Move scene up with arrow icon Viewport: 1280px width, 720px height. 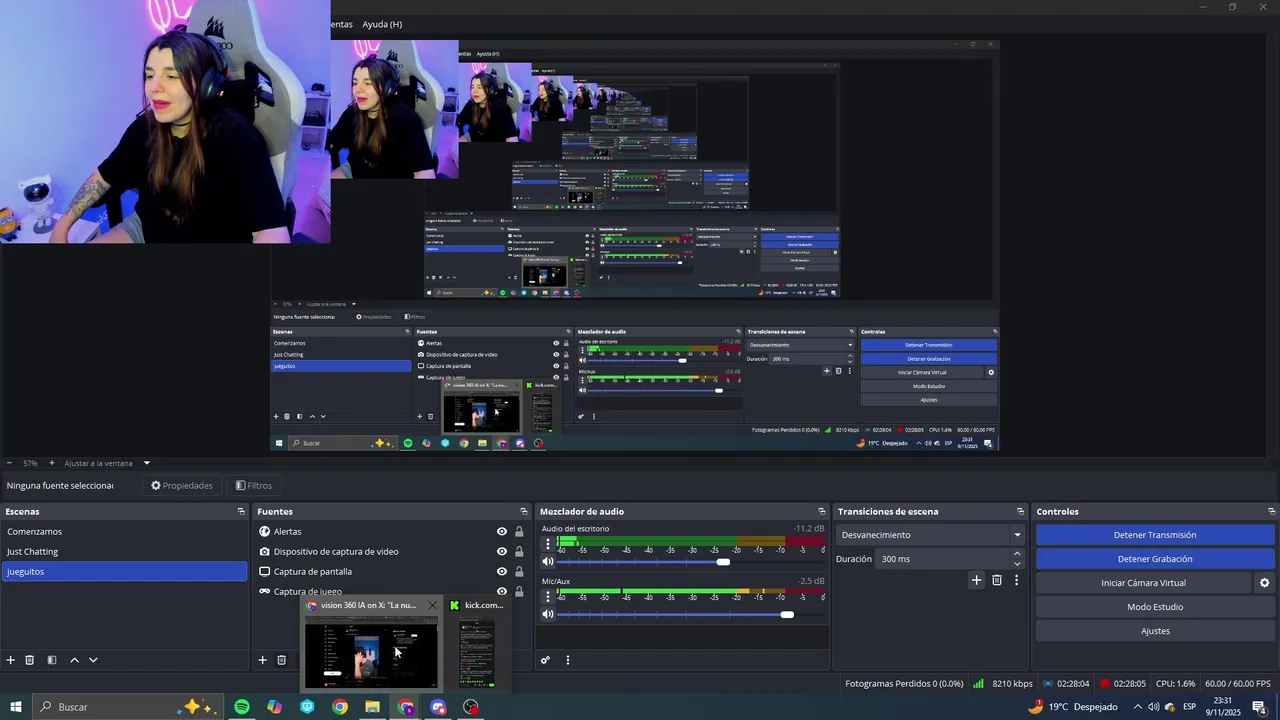74,660
